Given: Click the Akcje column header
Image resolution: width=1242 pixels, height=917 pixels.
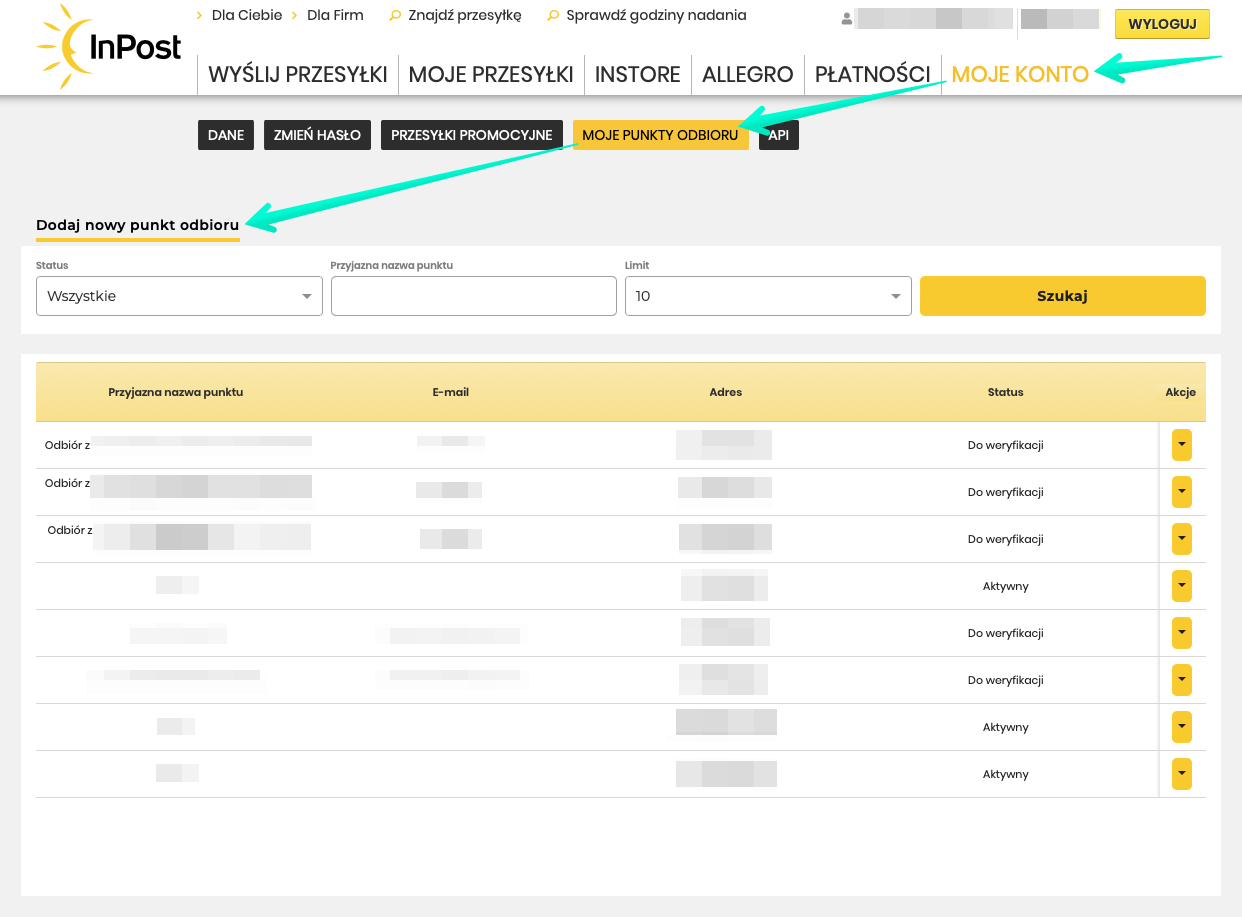Looking at the screenshot, I should 1181,392.
